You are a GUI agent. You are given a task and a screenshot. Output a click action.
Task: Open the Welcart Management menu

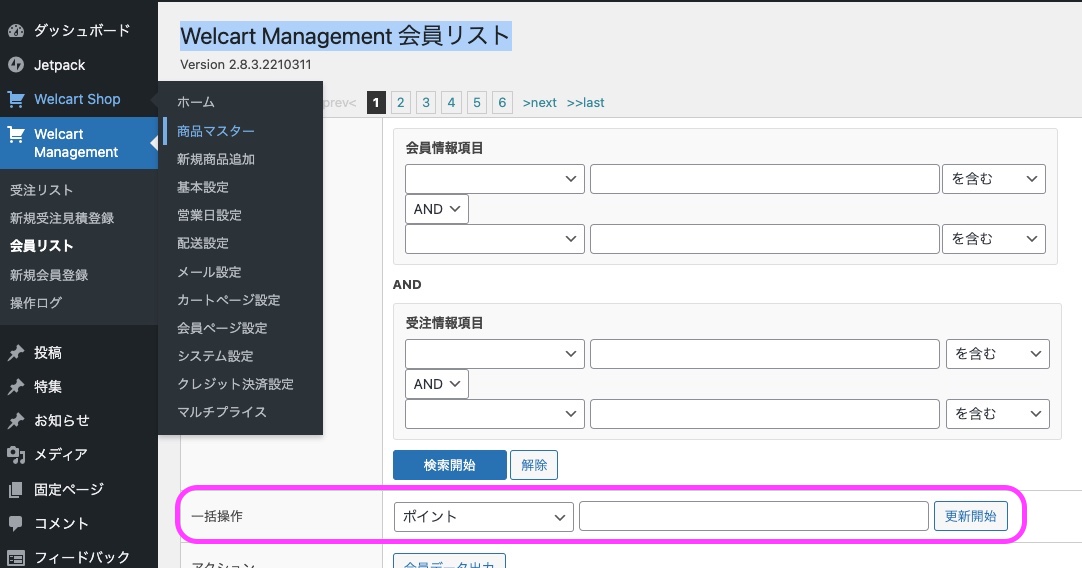[76, 143]
